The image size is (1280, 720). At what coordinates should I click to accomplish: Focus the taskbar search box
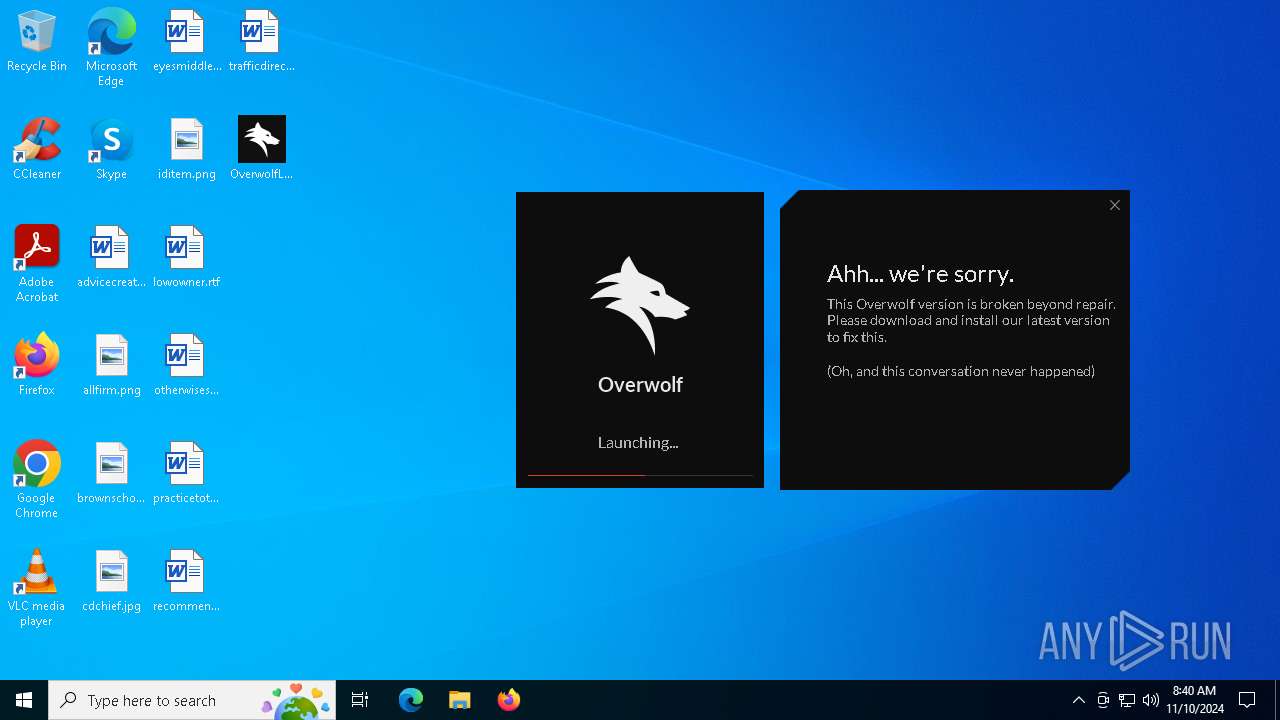tap(192, 700)
